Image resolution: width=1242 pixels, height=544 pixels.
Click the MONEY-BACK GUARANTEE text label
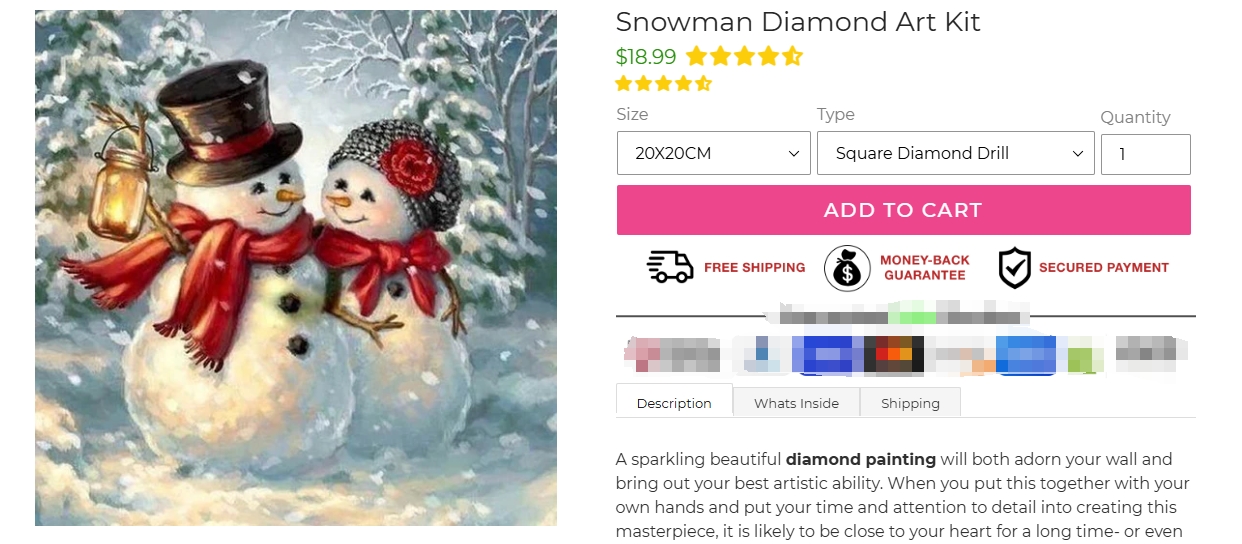click(x=925, y=268)
